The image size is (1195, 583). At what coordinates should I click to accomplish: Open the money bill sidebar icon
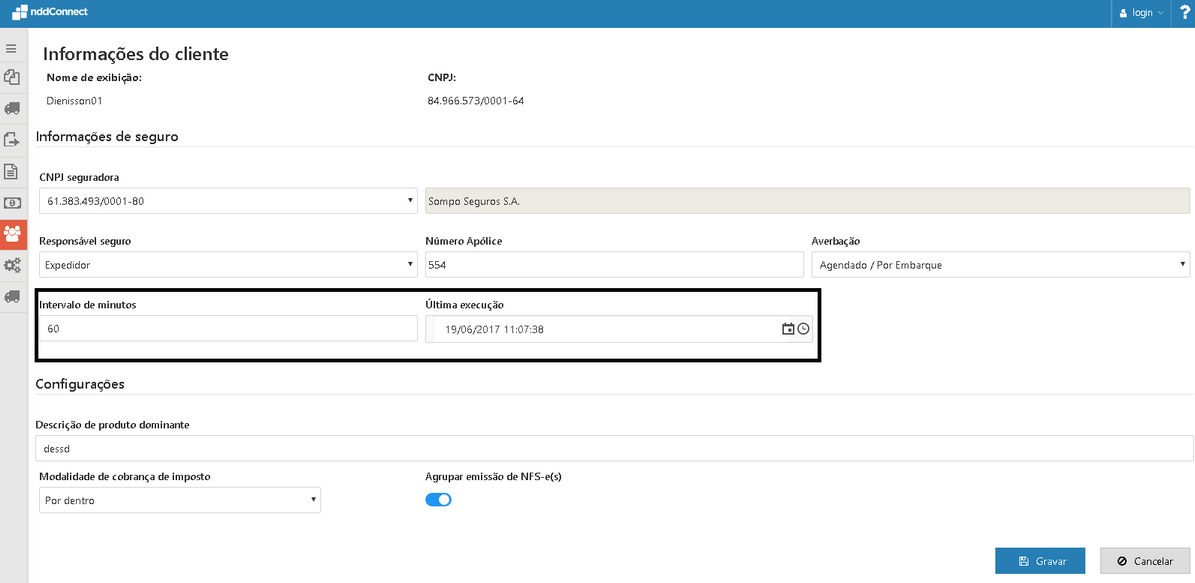(x=12, y=203)
